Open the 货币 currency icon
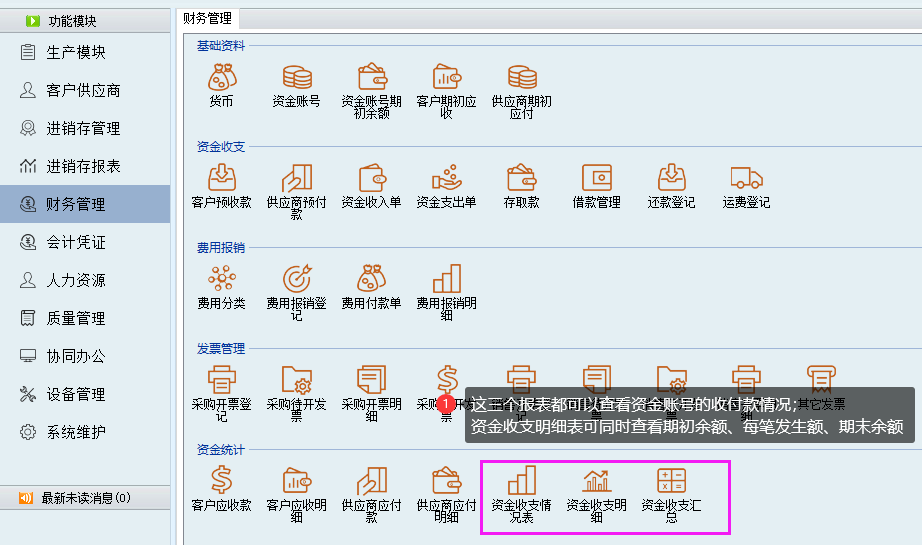The width and height of the screenshot is (922, 545). 221,78
